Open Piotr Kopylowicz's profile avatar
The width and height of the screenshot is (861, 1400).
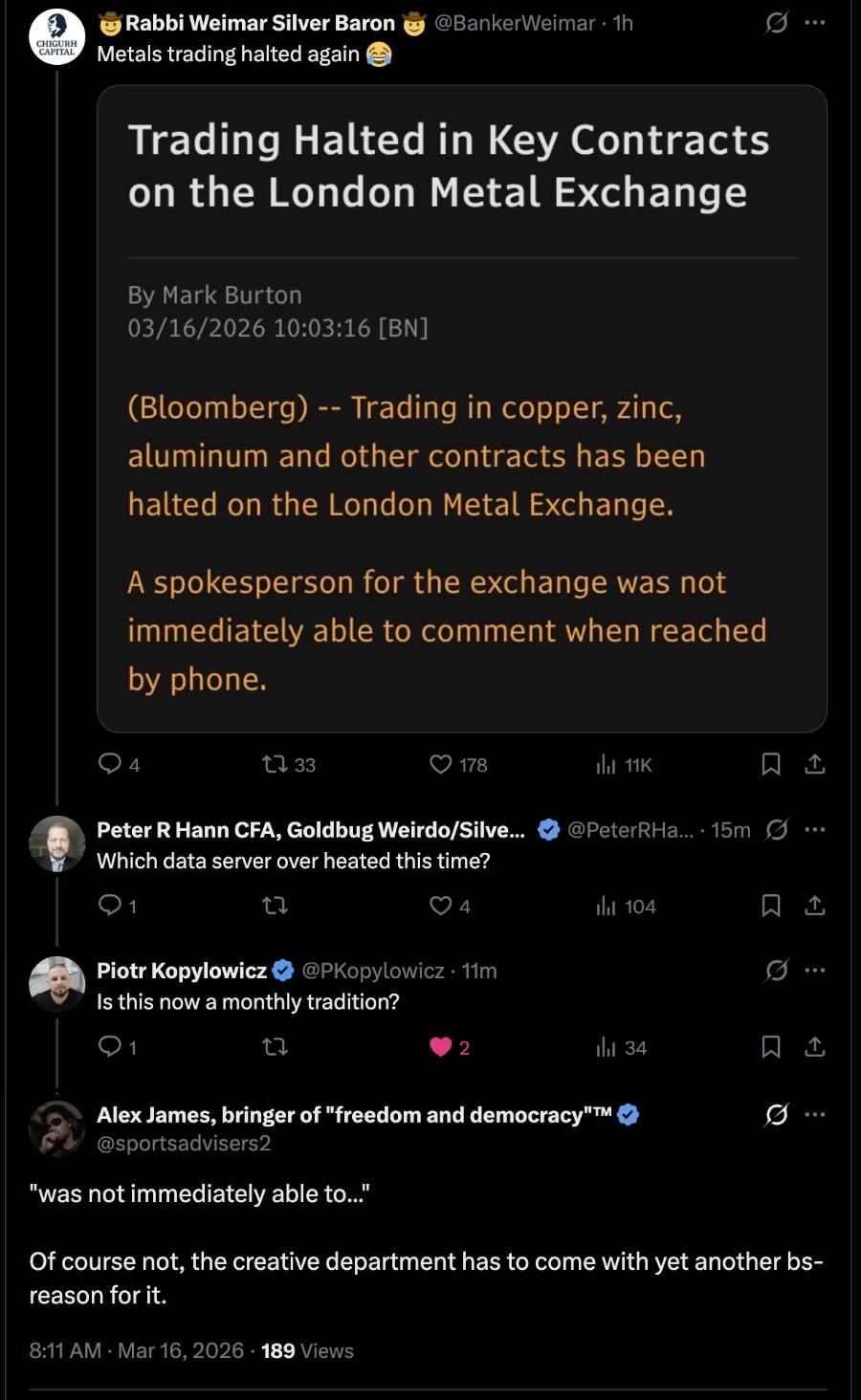point(57,984)
